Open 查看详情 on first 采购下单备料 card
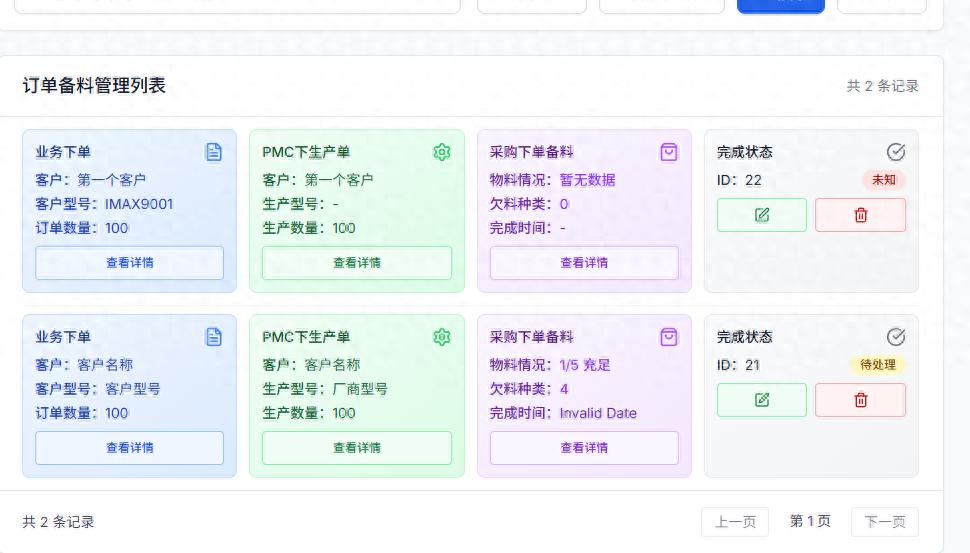 point(584,263)
